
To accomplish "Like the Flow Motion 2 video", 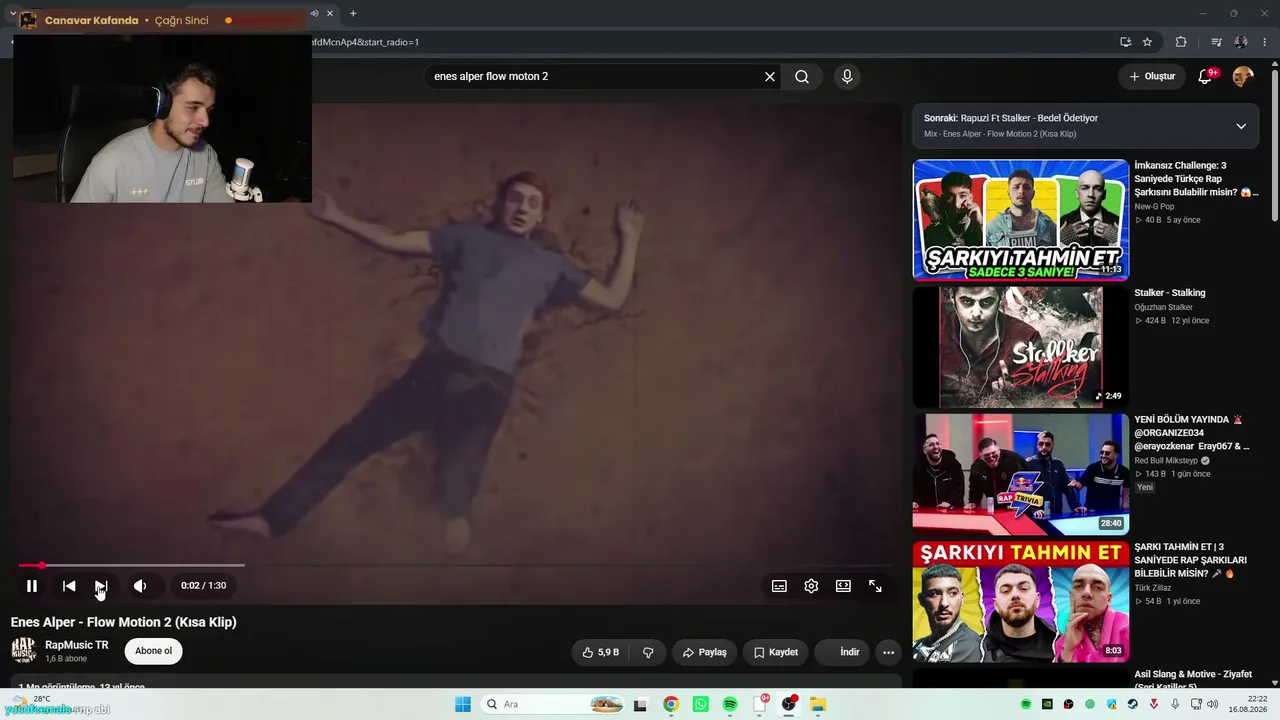I will pos(600,652).
